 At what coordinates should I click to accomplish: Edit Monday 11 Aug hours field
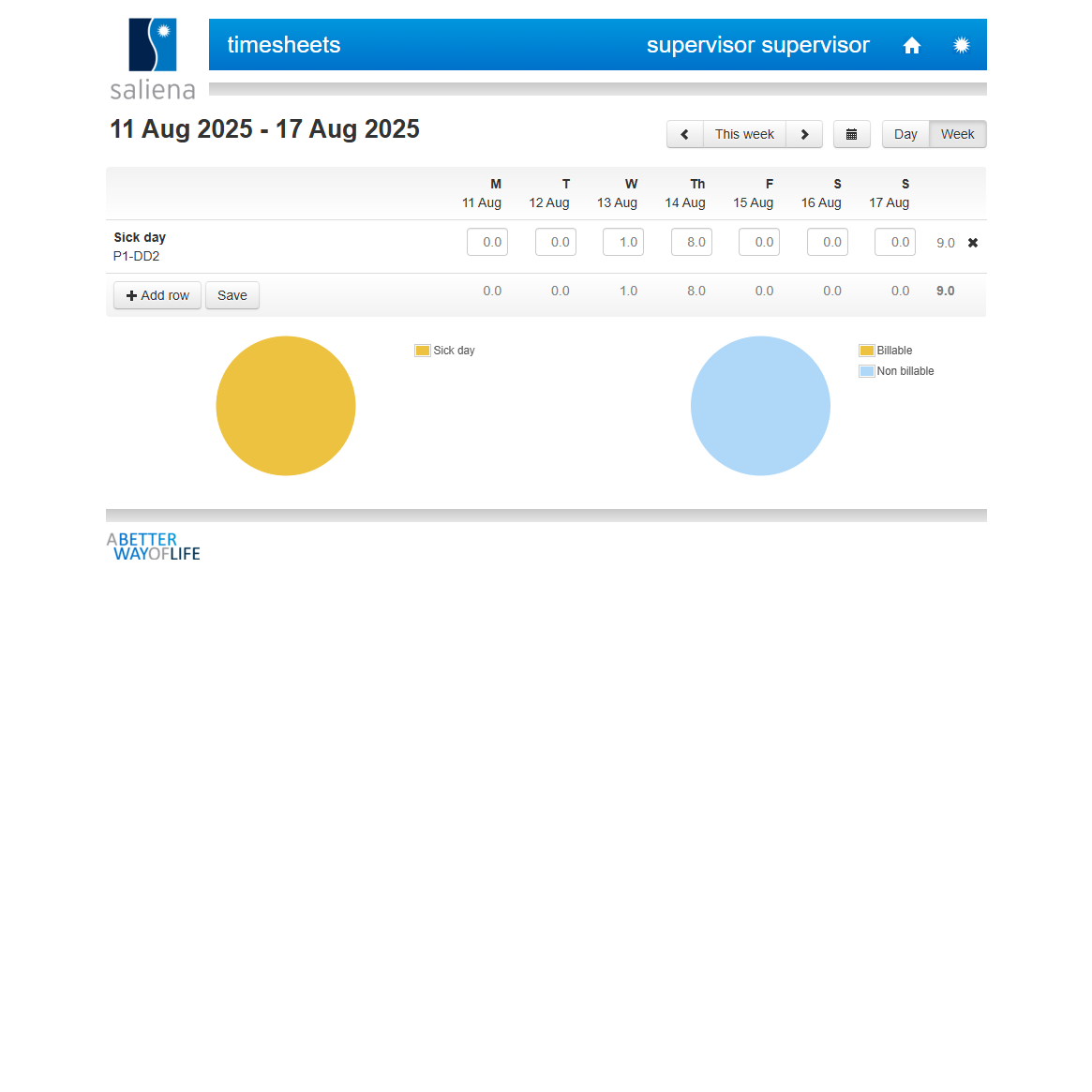(487, 242)
